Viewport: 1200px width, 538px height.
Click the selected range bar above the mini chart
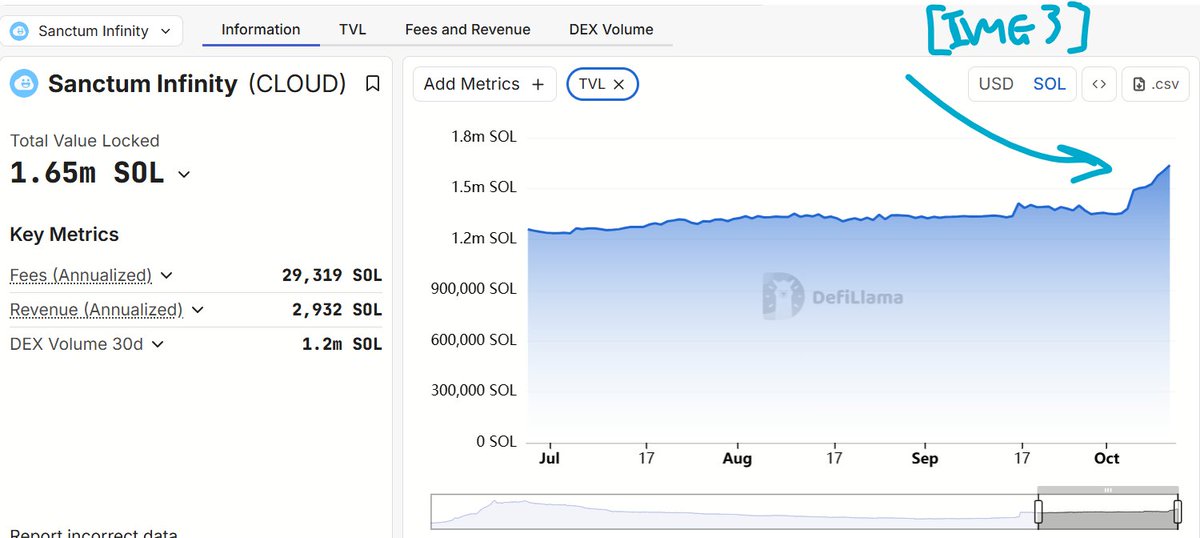pos(1107,490)
